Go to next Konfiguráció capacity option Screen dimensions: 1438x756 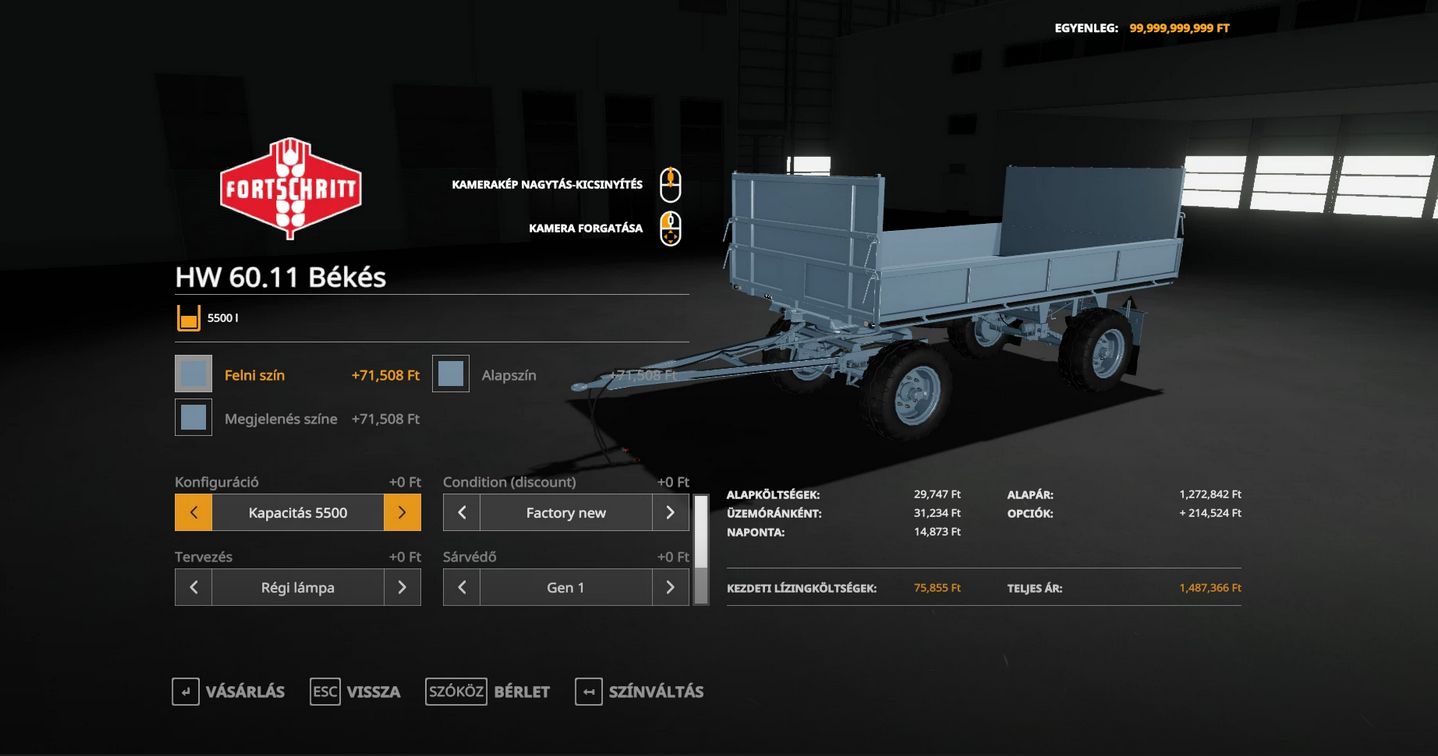click(402, 513)
